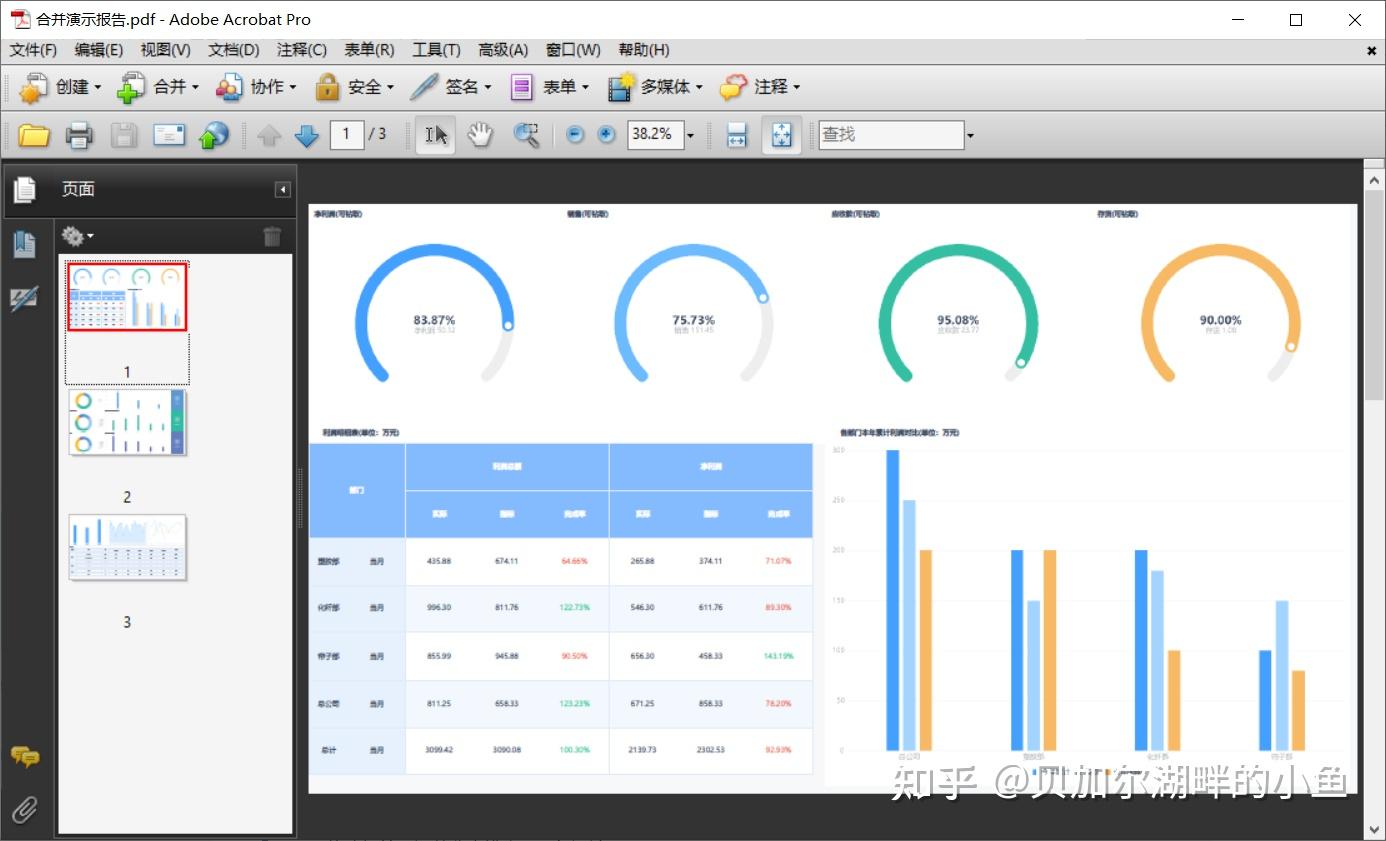Collapse the 页面 panel with its arrow
This screenshot has width=1386, height=841.
pos(282,189)
